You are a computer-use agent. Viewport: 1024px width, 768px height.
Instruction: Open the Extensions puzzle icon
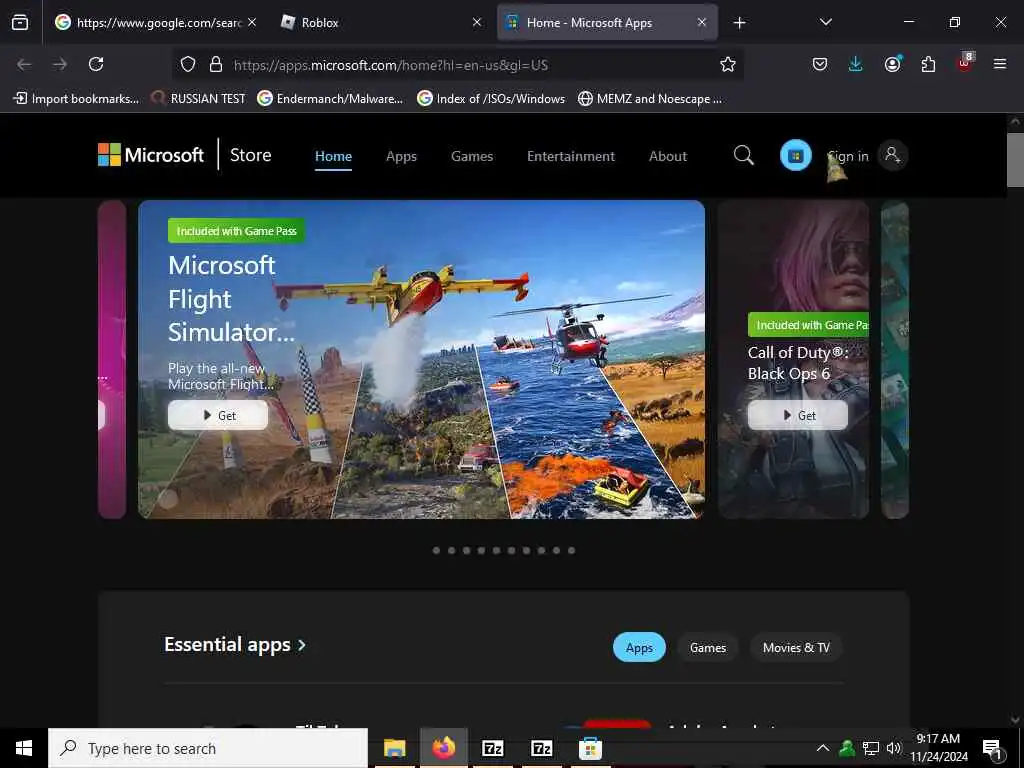928,64
